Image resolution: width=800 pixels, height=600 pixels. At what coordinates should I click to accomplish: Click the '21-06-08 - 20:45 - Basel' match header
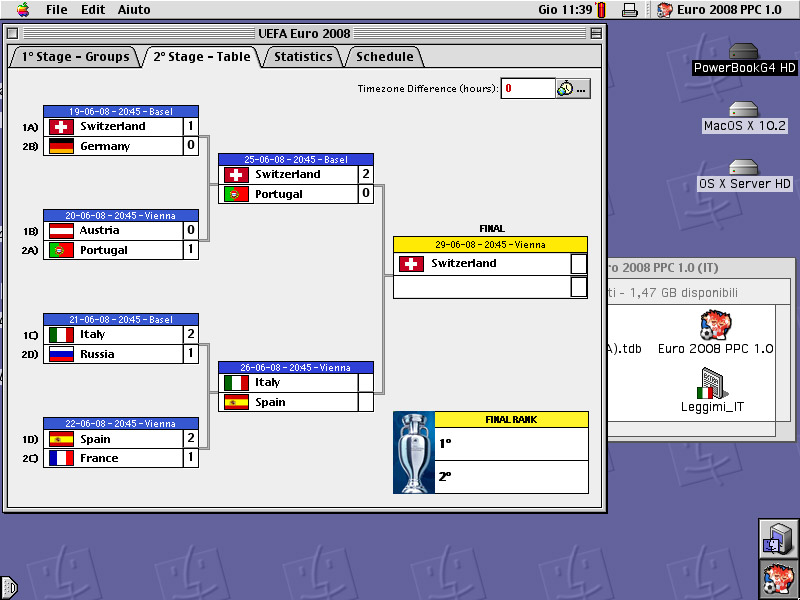pos(121,320)
